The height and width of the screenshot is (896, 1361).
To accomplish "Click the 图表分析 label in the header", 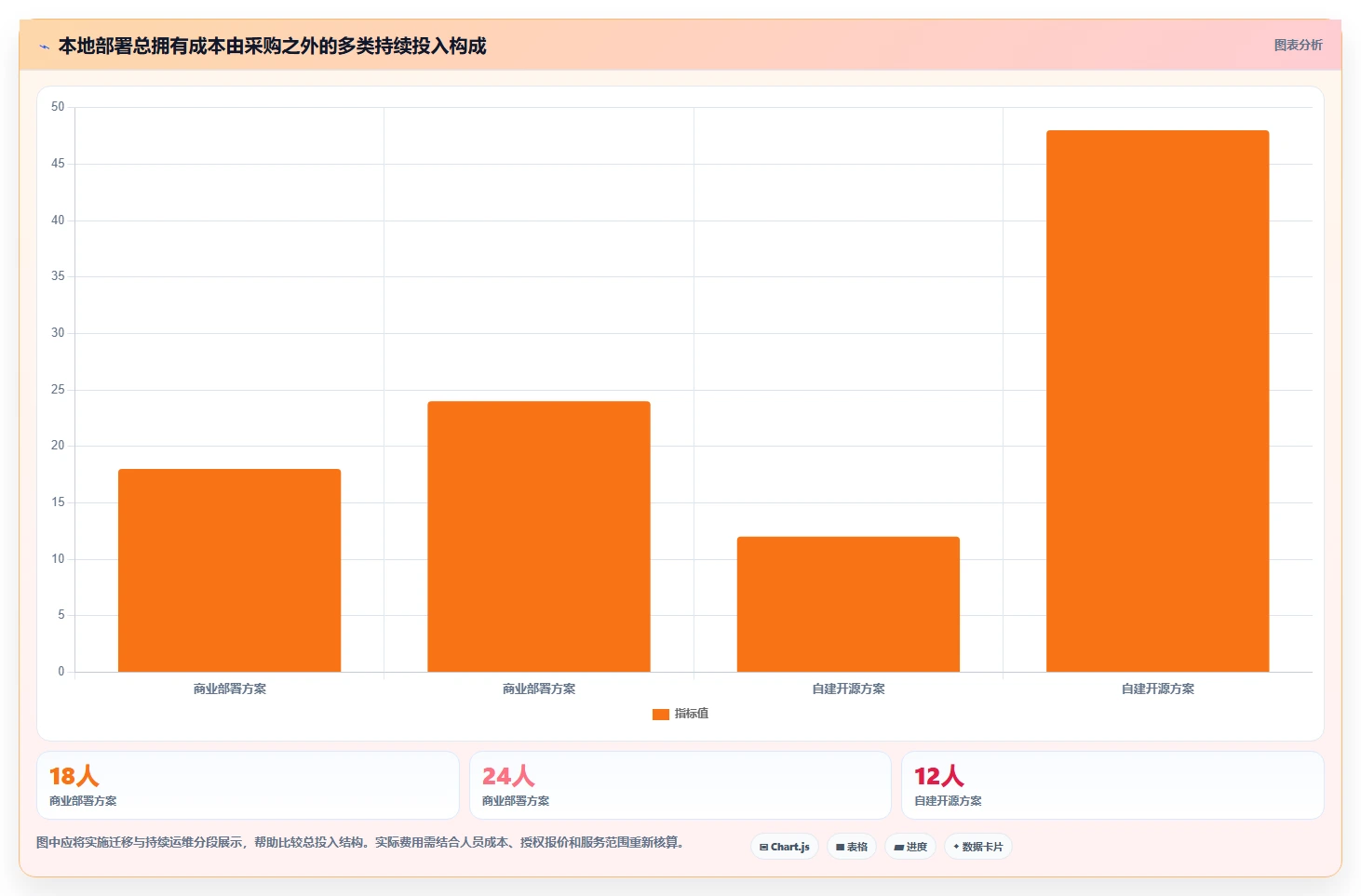I will click(1298, 45).
